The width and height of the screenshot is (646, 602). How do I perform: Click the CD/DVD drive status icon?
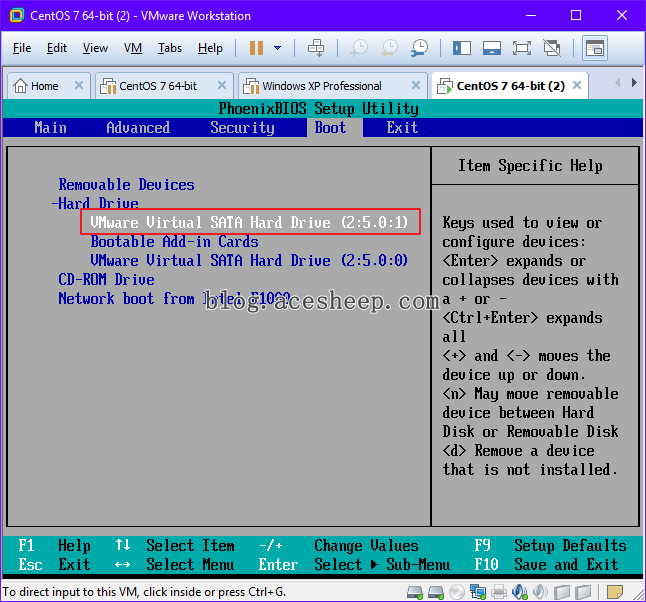[x=456, y=593]
